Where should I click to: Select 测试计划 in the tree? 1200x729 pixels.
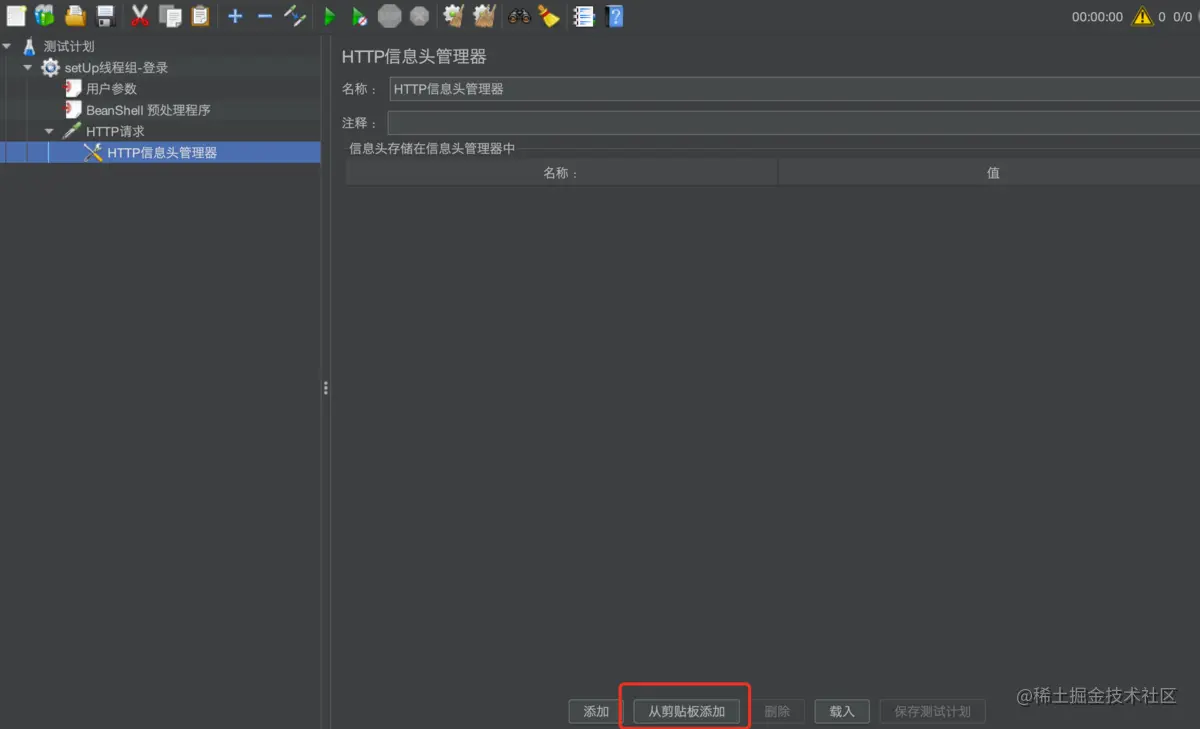[69, 46]
